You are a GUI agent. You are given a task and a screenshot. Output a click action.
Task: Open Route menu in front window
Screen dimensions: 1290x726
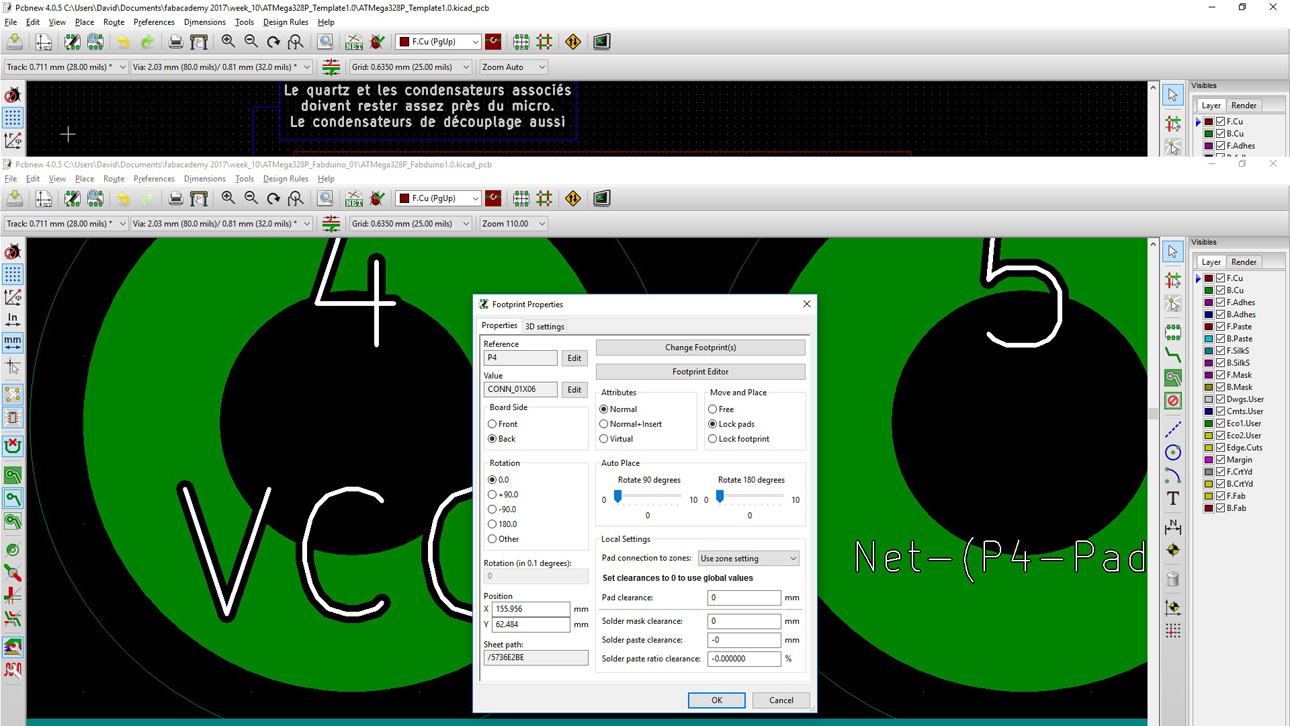coord(114,179)
